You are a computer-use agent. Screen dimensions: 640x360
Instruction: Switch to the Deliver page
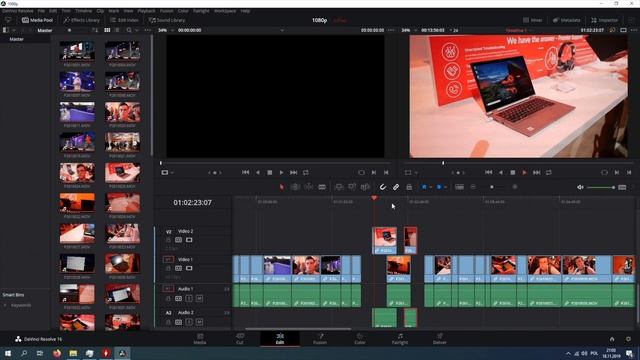[x=440, y=339]
